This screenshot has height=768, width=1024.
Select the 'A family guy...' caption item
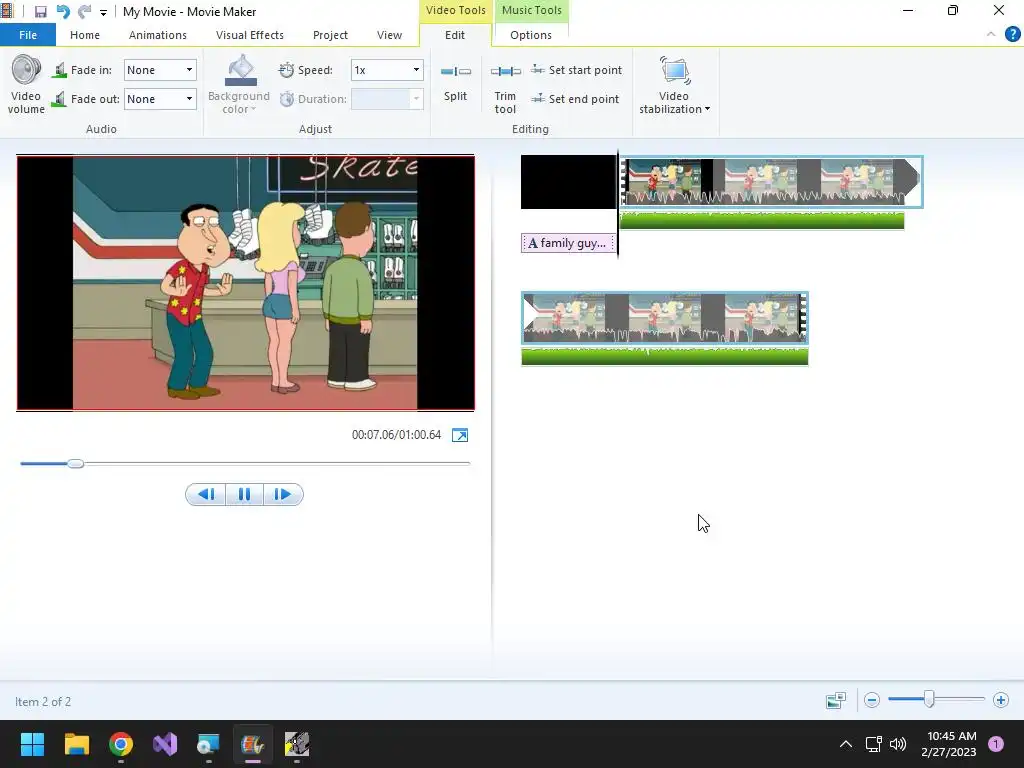(x=568, y=243)
